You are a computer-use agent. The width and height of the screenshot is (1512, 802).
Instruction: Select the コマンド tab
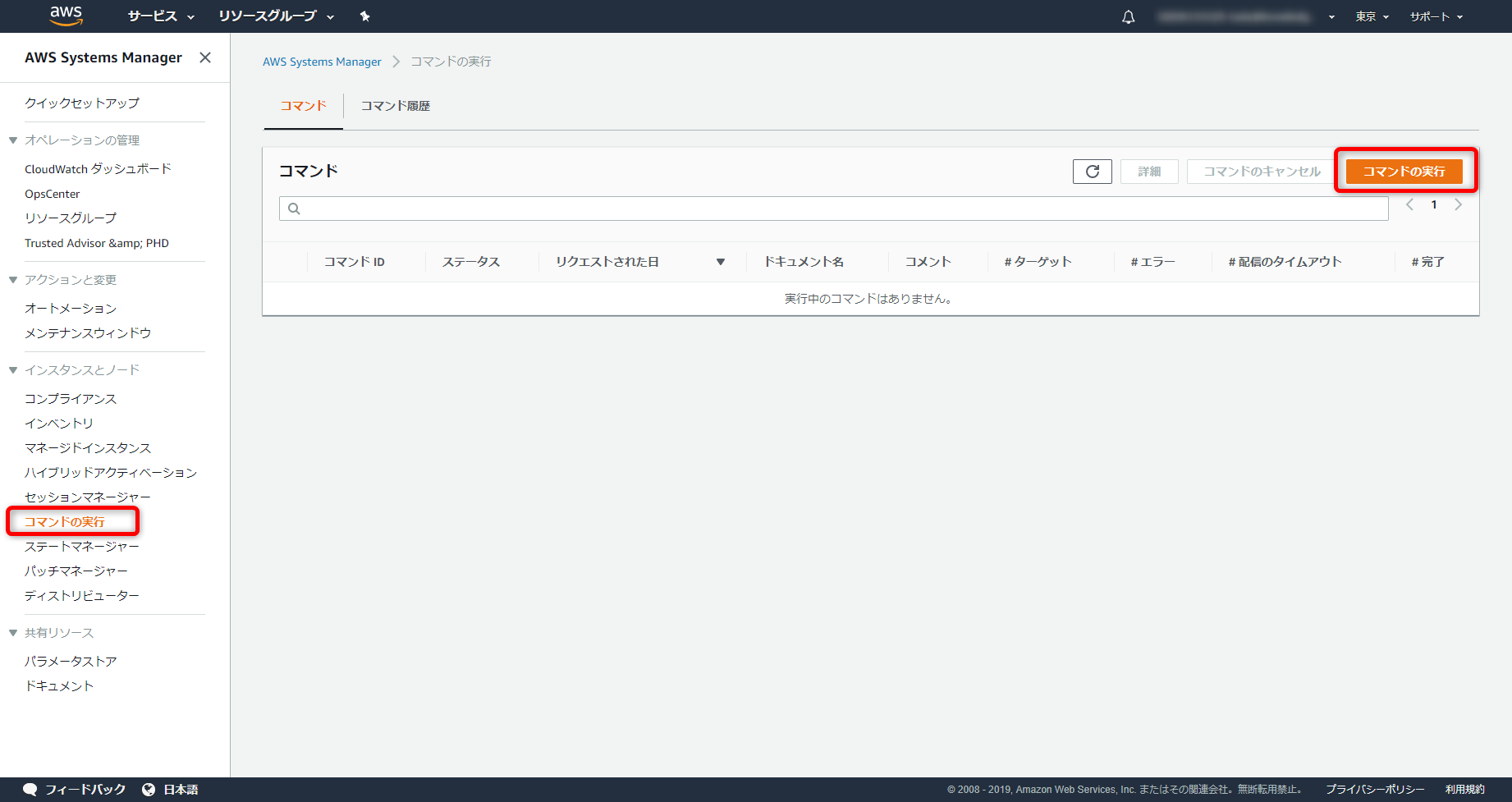coord(304,106)
